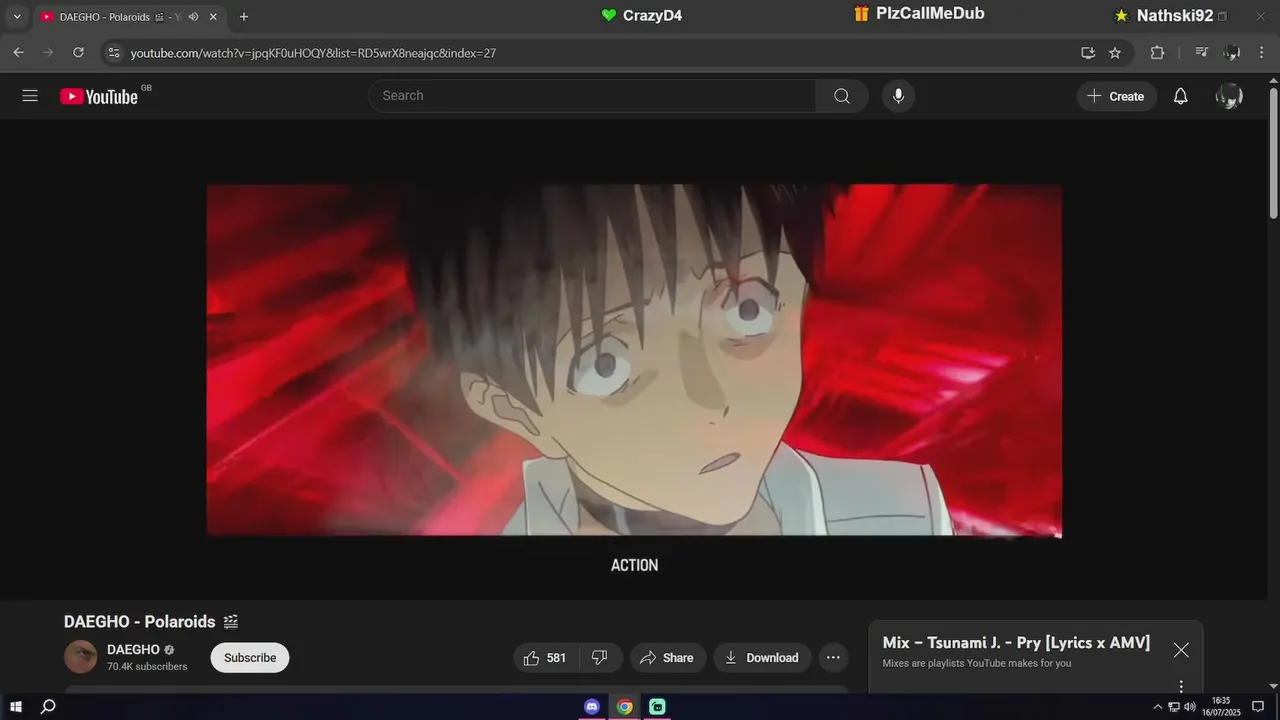Click the page scrollbar thumb
1280x720 pixels.
1273,152
